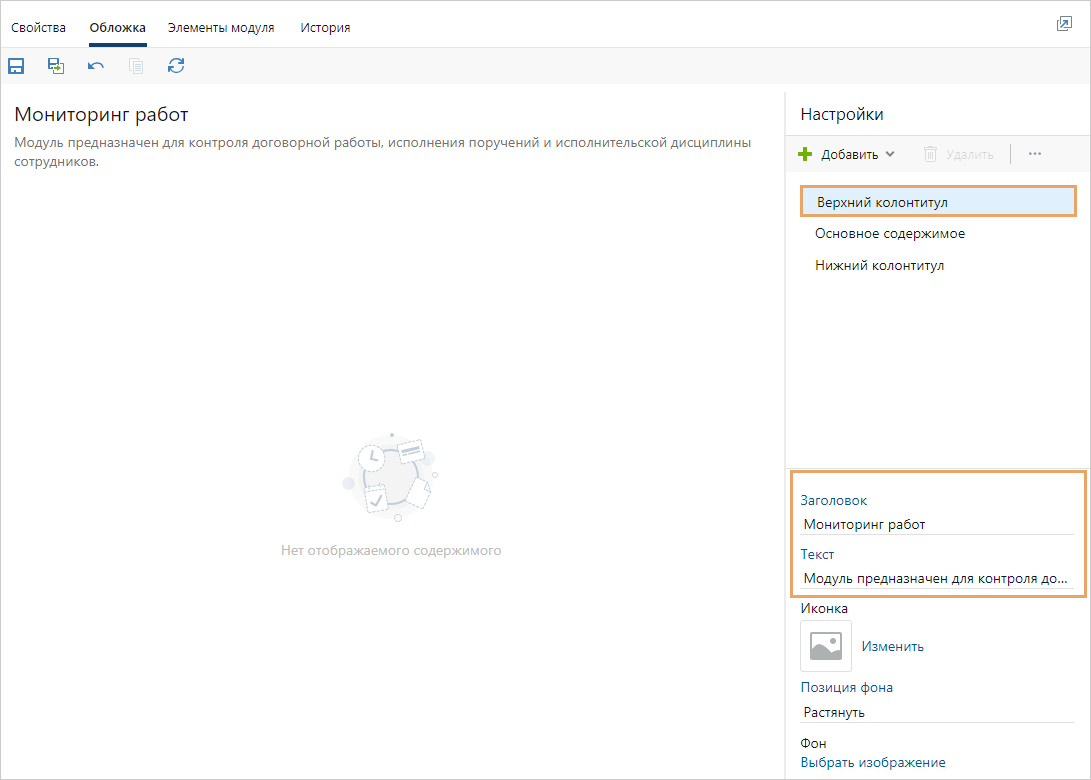Open in new window icon top right

click(x=1064, y=24)
